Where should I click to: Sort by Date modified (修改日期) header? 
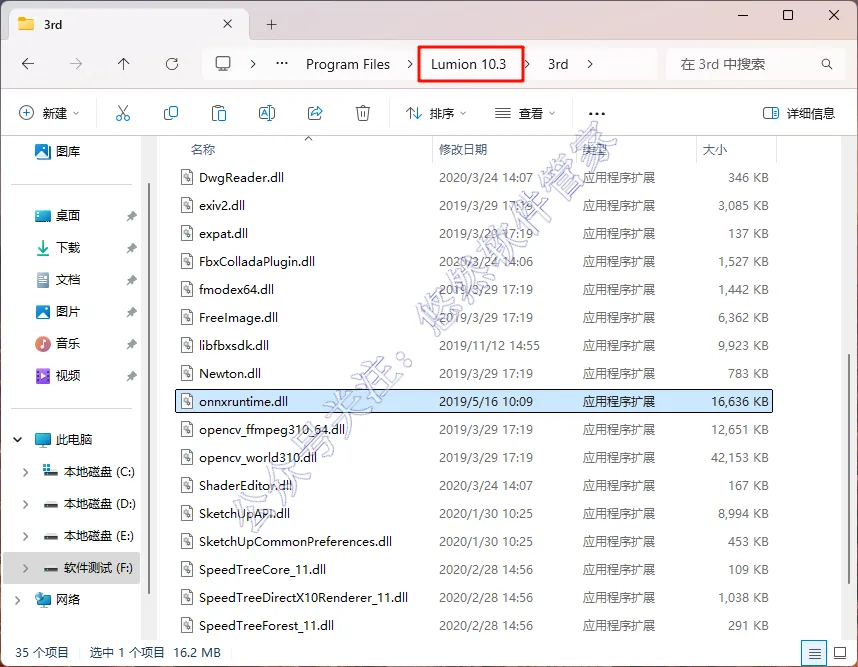462,149
